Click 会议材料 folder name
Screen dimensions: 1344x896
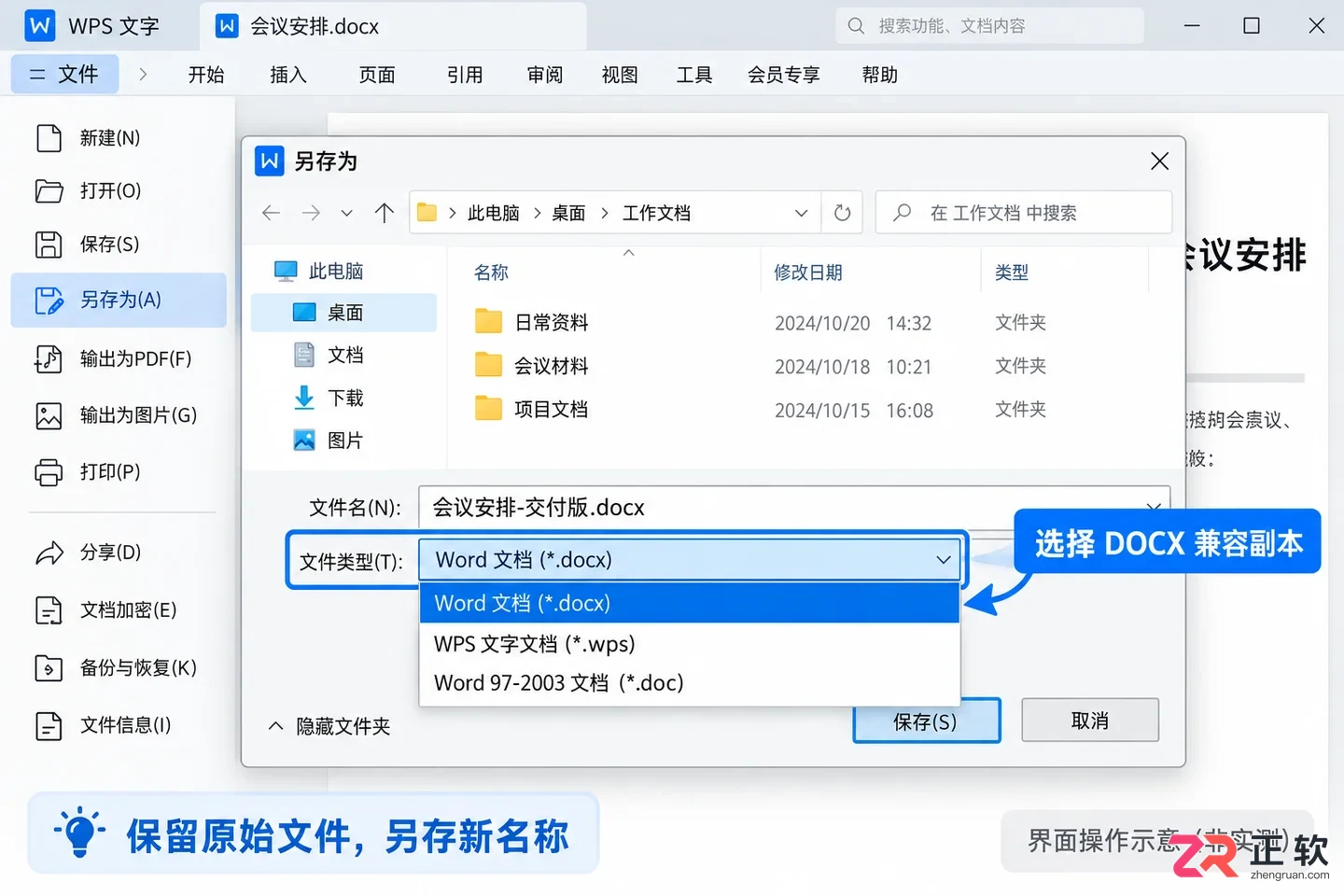point(552,366)
